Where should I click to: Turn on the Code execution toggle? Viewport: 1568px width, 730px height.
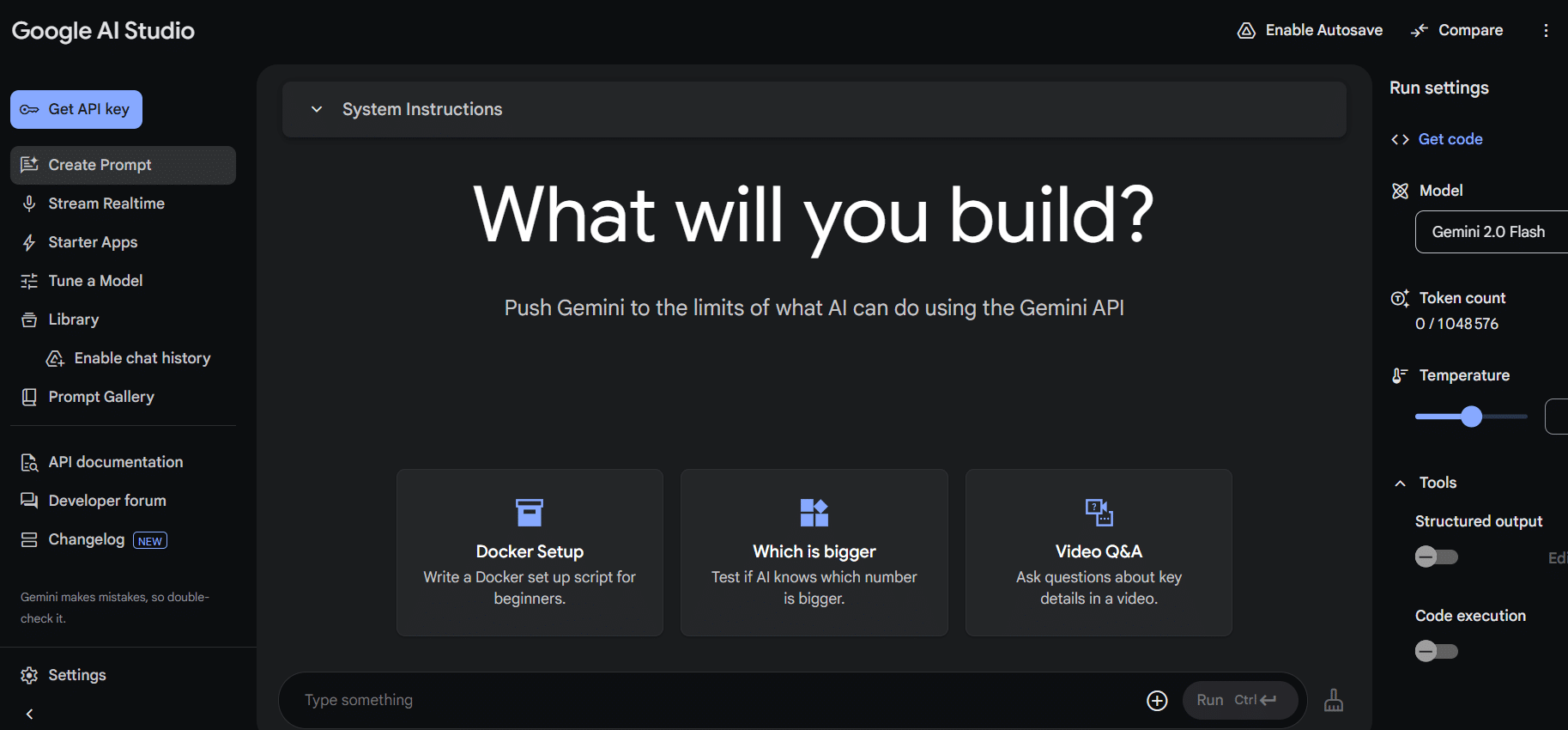1436,652
